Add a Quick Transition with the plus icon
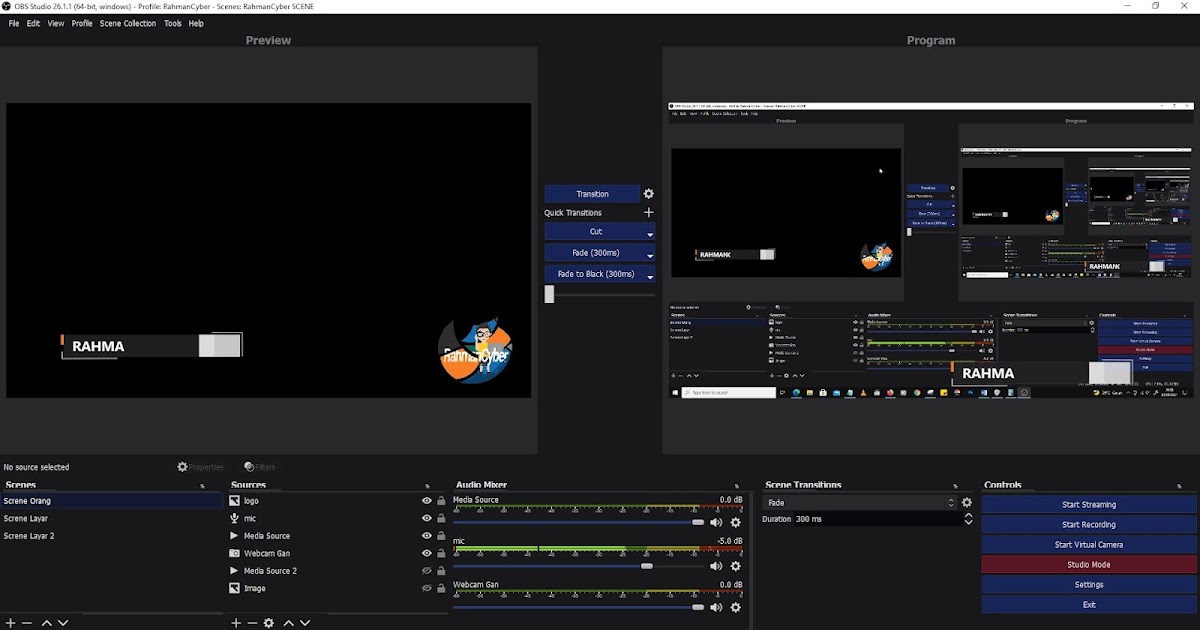 pos(648,212)
